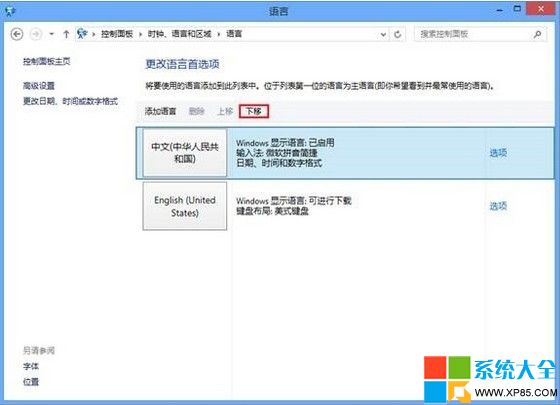Click '键盘布局: 美式键盘' text
This screenshot has height=405, width=560.
click(272, 211)
